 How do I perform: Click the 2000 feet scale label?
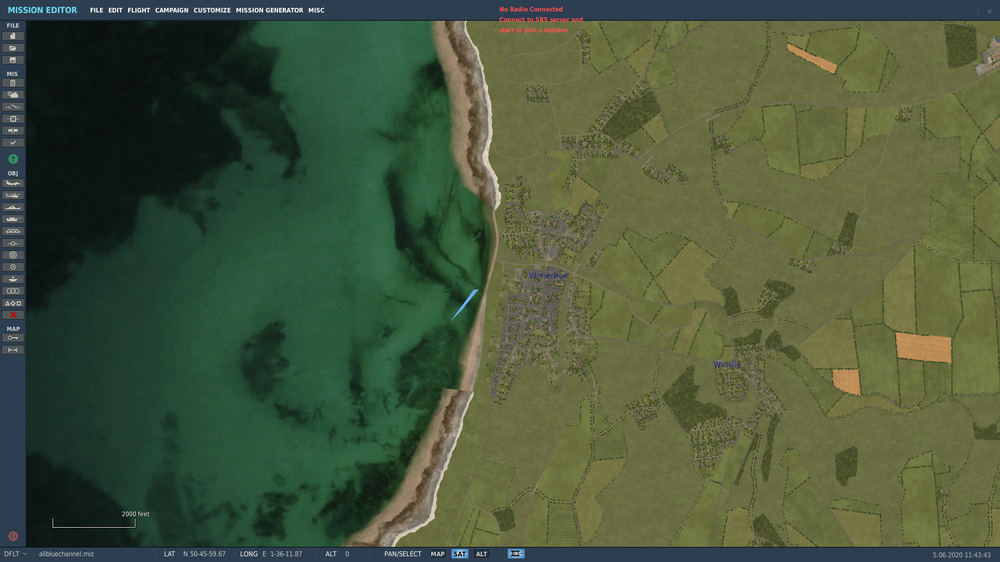[135, 514]
